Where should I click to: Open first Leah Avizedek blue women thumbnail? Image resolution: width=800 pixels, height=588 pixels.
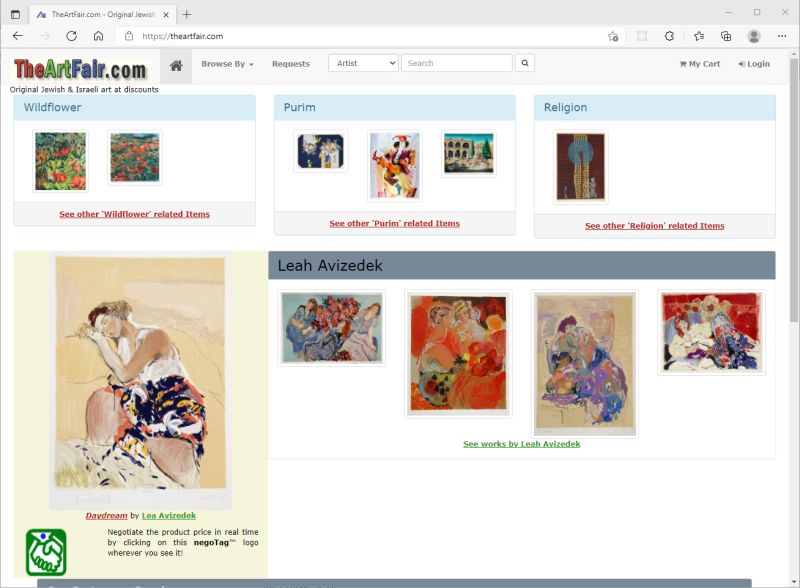coord(332,328)
